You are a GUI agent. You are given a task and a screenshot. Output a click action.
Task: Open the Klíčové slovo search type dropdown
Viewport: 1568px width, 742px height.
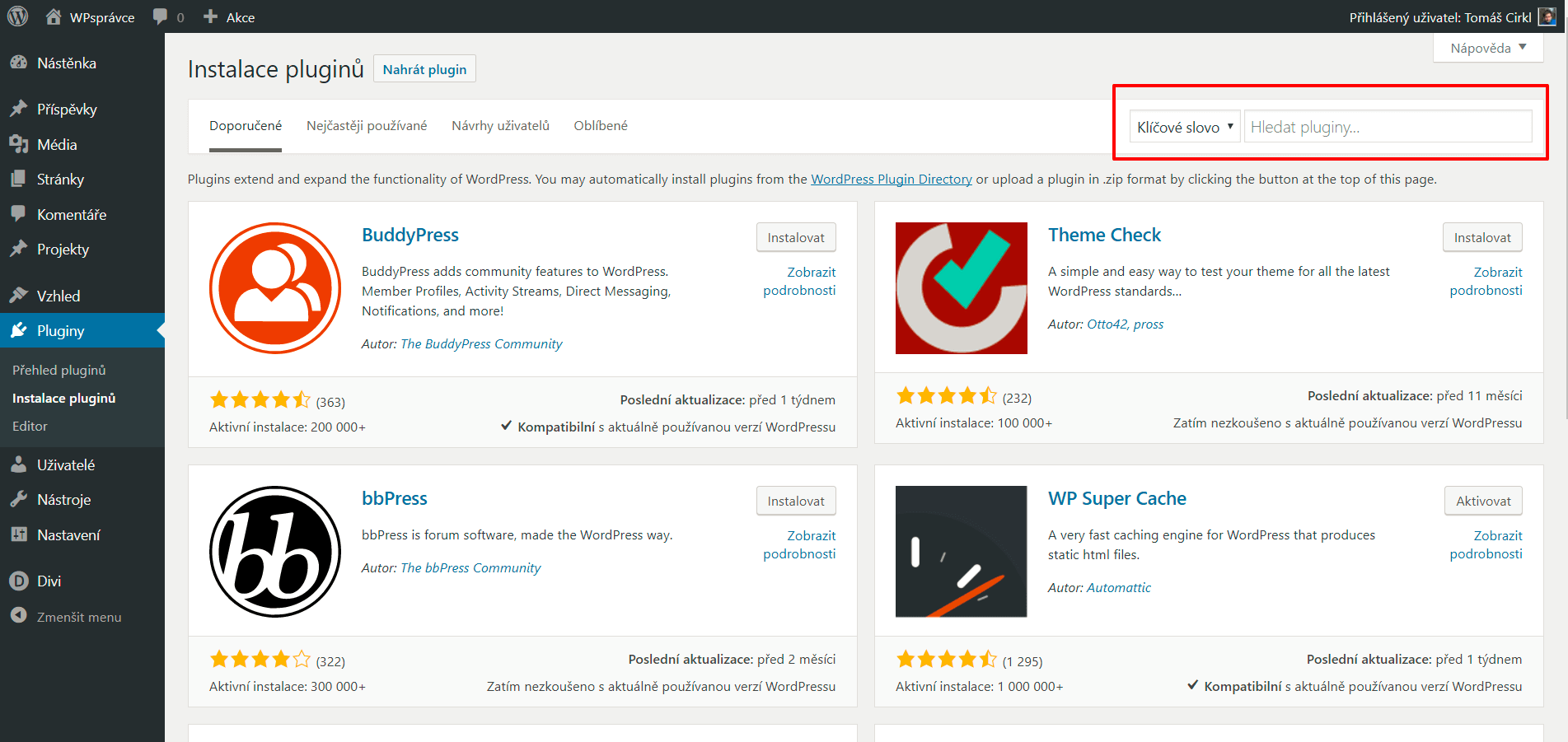pyautogui.click(x=1185, y=127)
